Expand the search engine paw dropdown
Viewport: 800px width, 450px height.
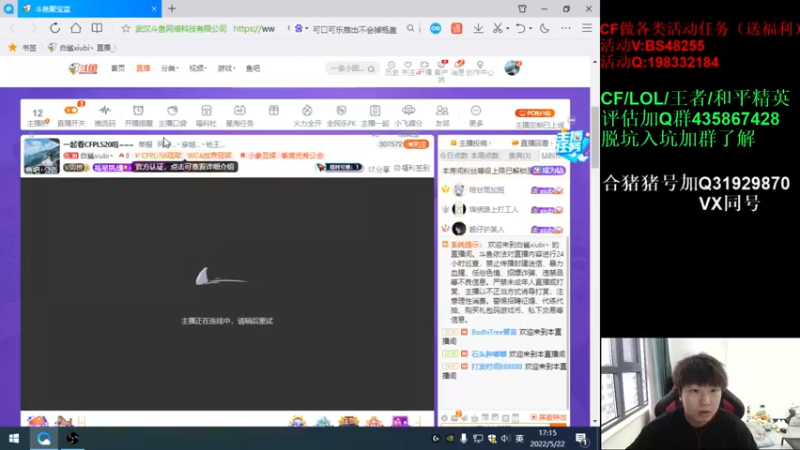[x=301, y=29]
